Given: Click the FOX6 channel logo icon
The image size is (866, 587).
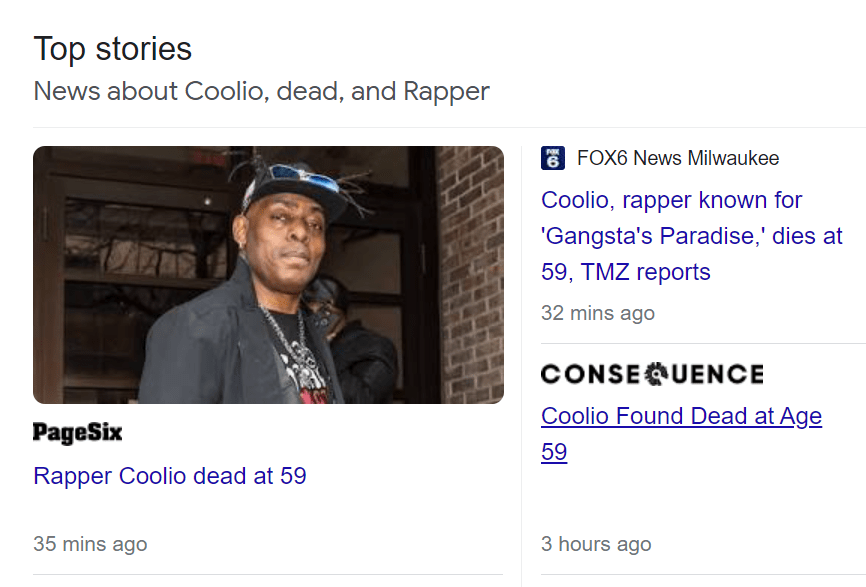Looking at the screenshot, I should click(x=553, y=158).
